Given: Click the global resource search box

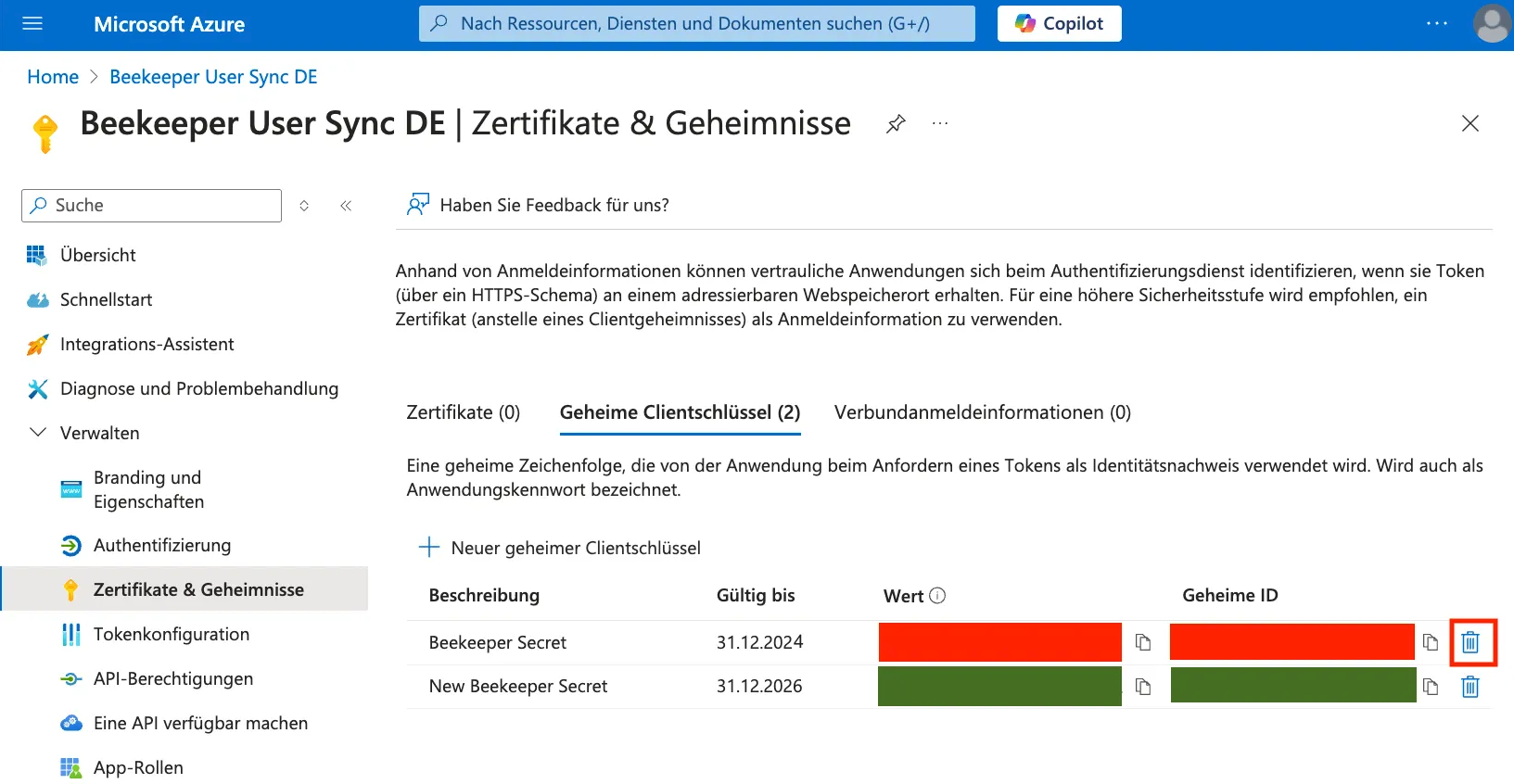Looking at the screenshot, I should tap(696, 24).
